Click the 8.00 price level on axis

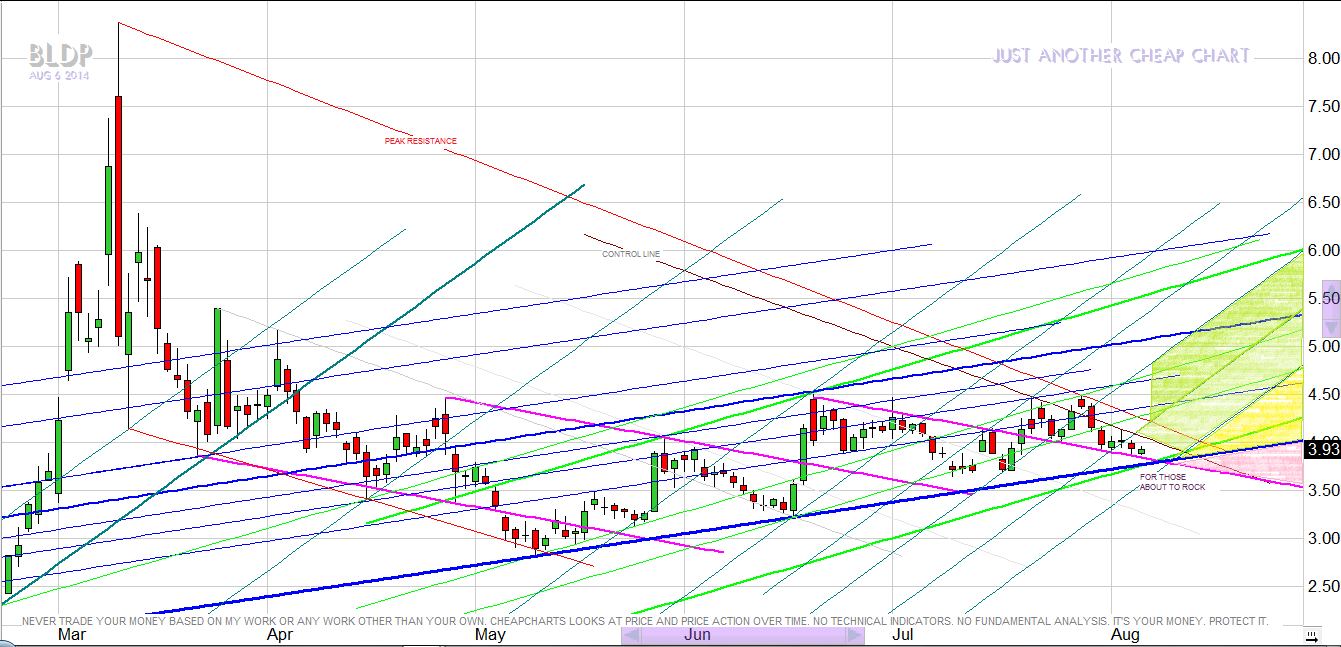1318,58
